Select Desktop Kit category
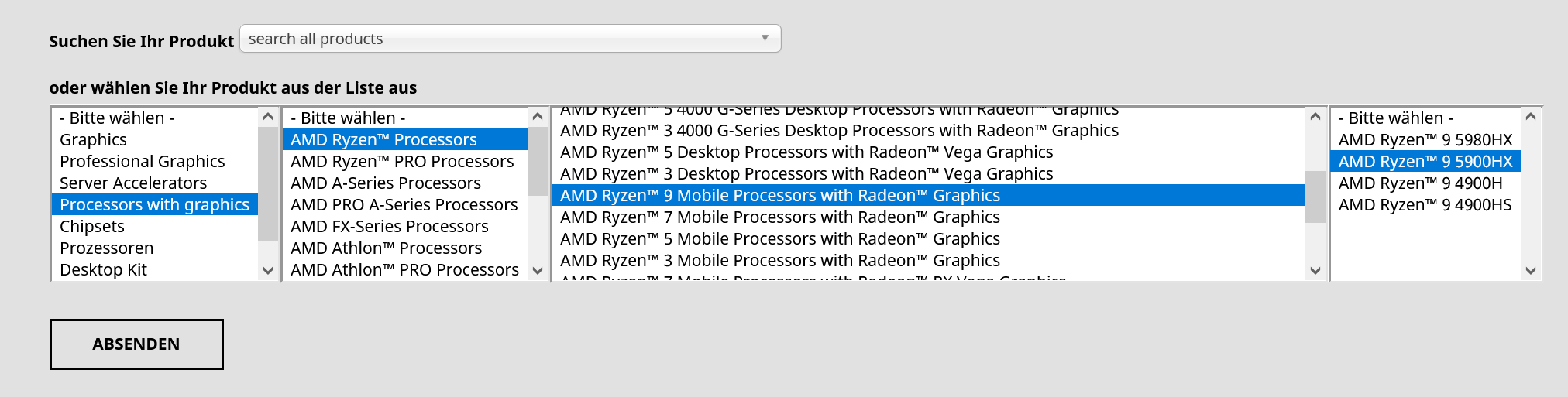 point(155,269)
